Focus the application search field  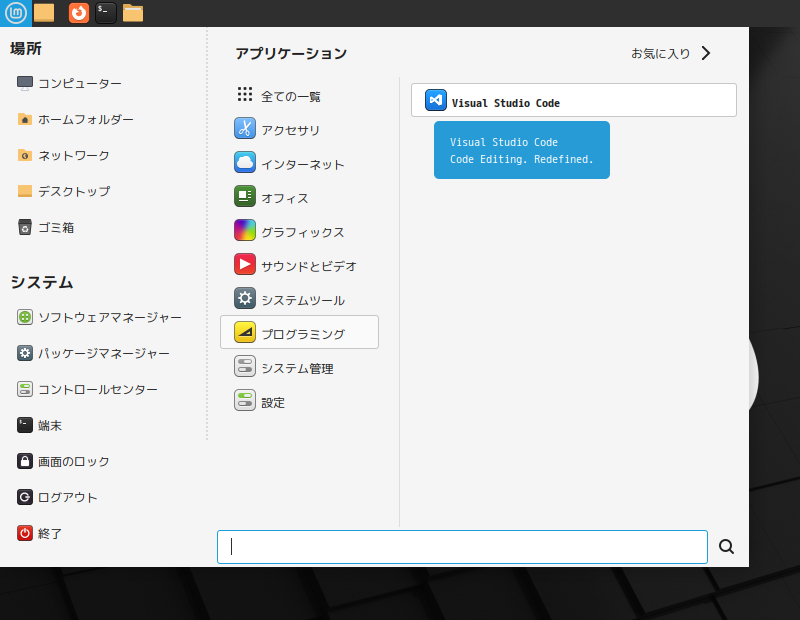pyautogui.click(x=462, y=547)
